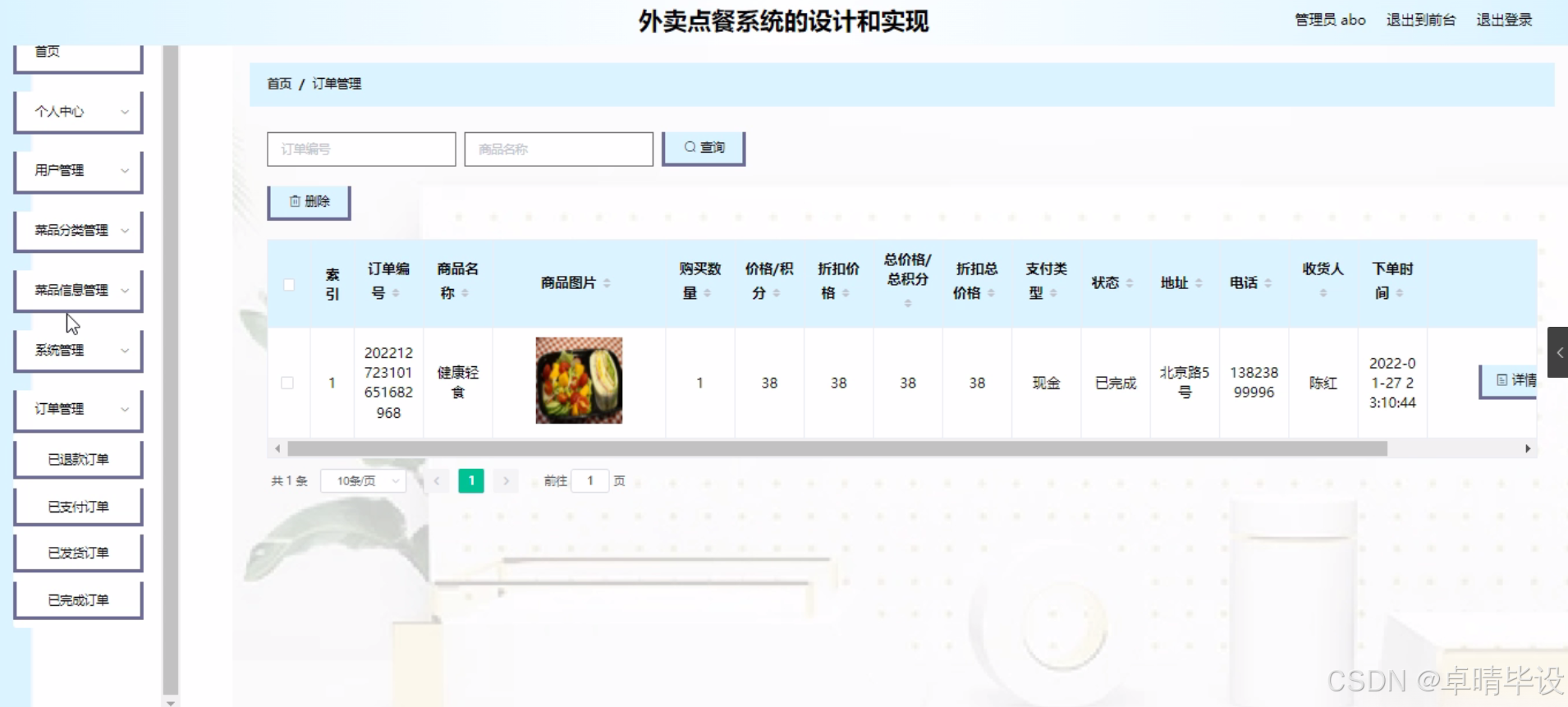Expand 用户管理 menu
Image resolution: width=1568 pixels, height=707 pixels.
[79, 171]
